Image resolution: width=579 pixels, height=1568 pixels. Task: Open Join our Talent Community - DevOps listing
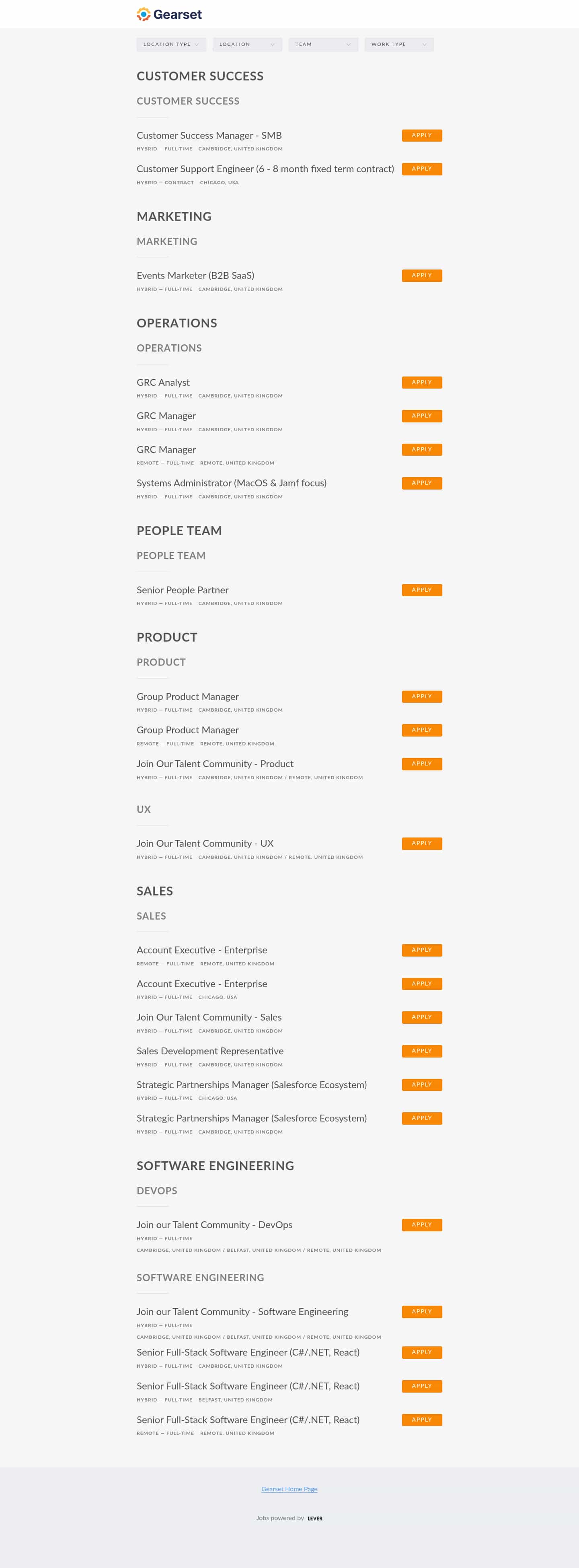click(214, 1225)
